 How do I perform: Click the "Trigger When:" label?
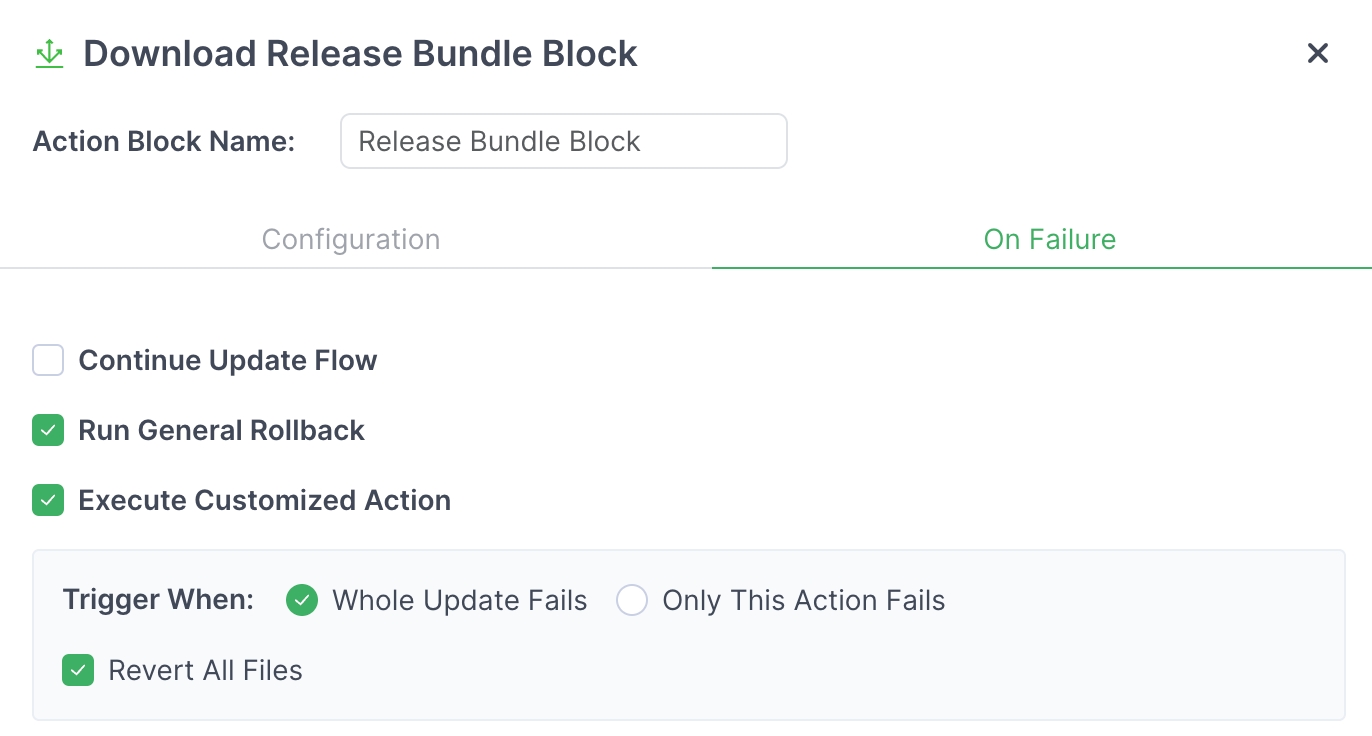(158, 600)
